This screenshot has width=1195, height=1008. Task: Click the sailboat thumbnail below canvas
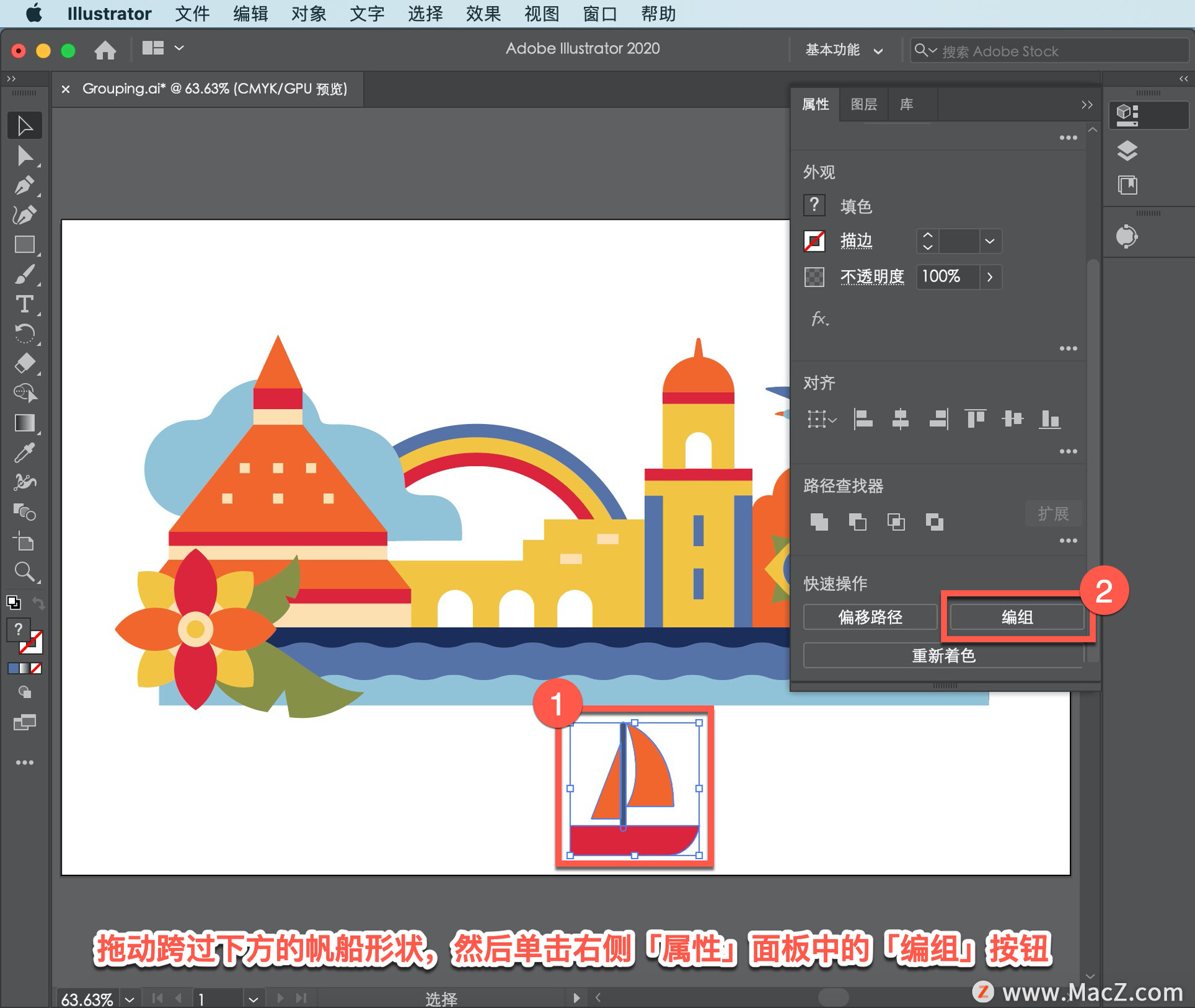[630, 790]
